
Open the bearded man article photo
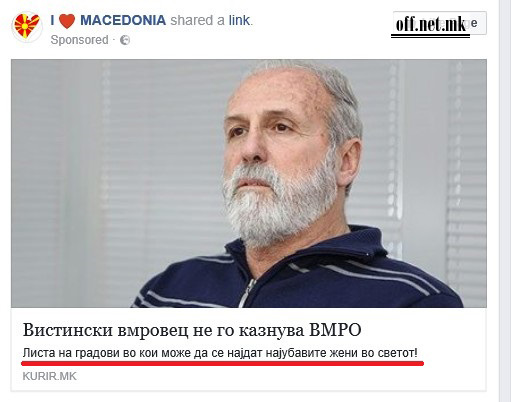pyautogui.click(x=249, y=183)
